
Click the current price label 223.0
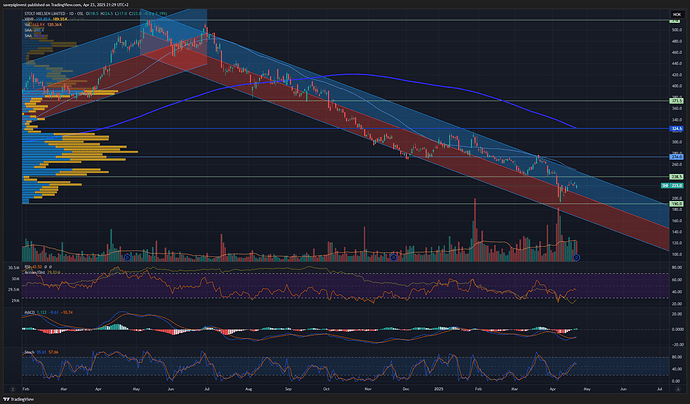click(x=676, y=186)
